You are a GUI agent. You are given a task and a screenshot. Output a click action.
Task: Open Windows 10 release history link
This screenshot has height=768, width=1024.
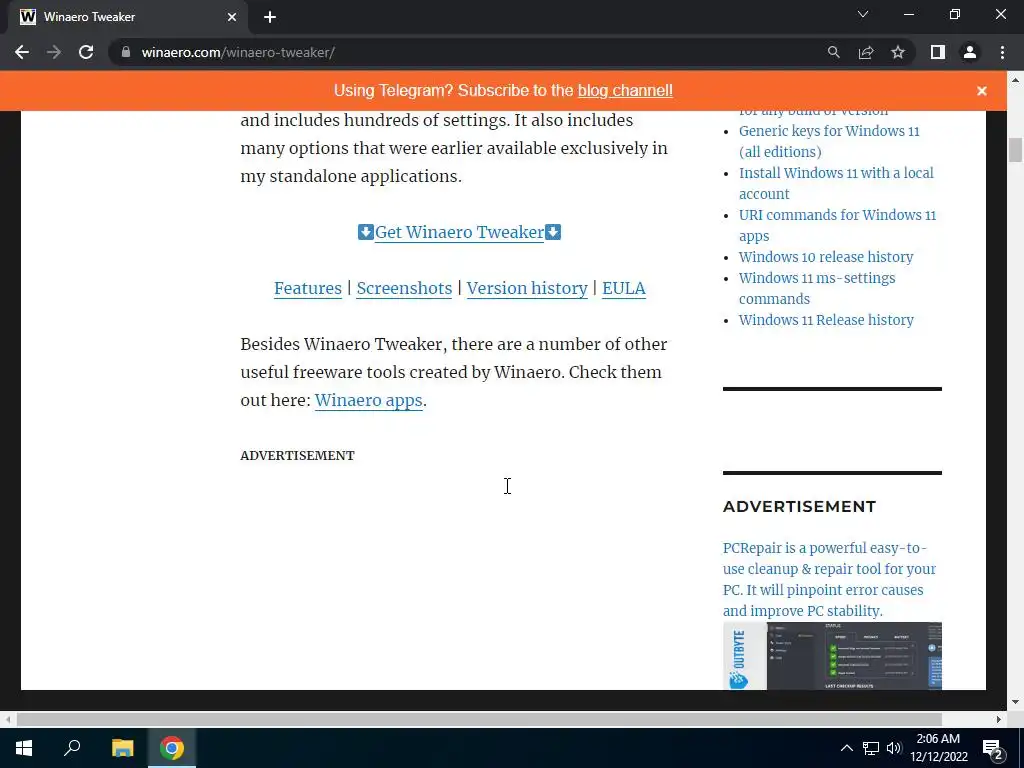(x=826, y=257)
